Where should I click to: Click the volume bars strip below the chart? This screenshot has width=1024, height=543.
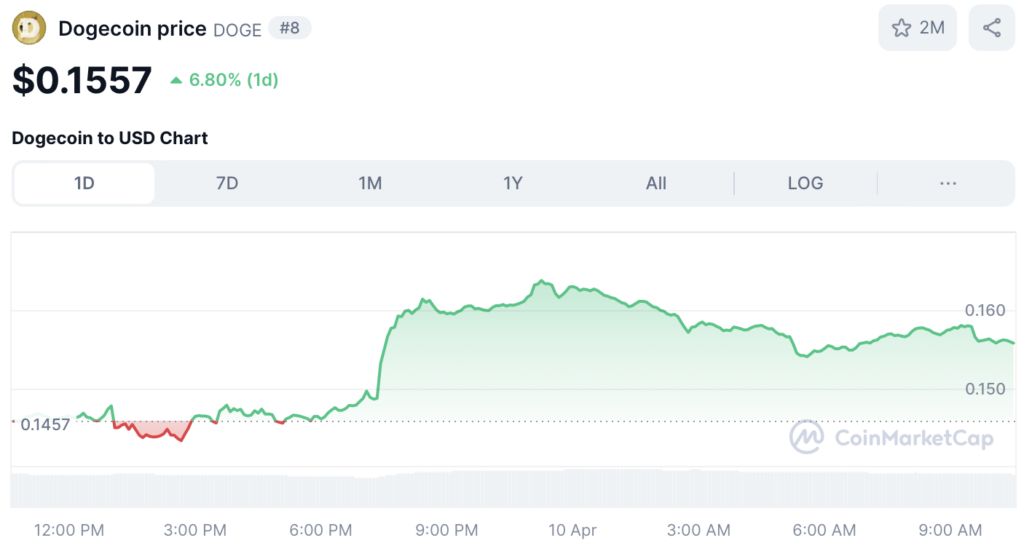[513, 488]
